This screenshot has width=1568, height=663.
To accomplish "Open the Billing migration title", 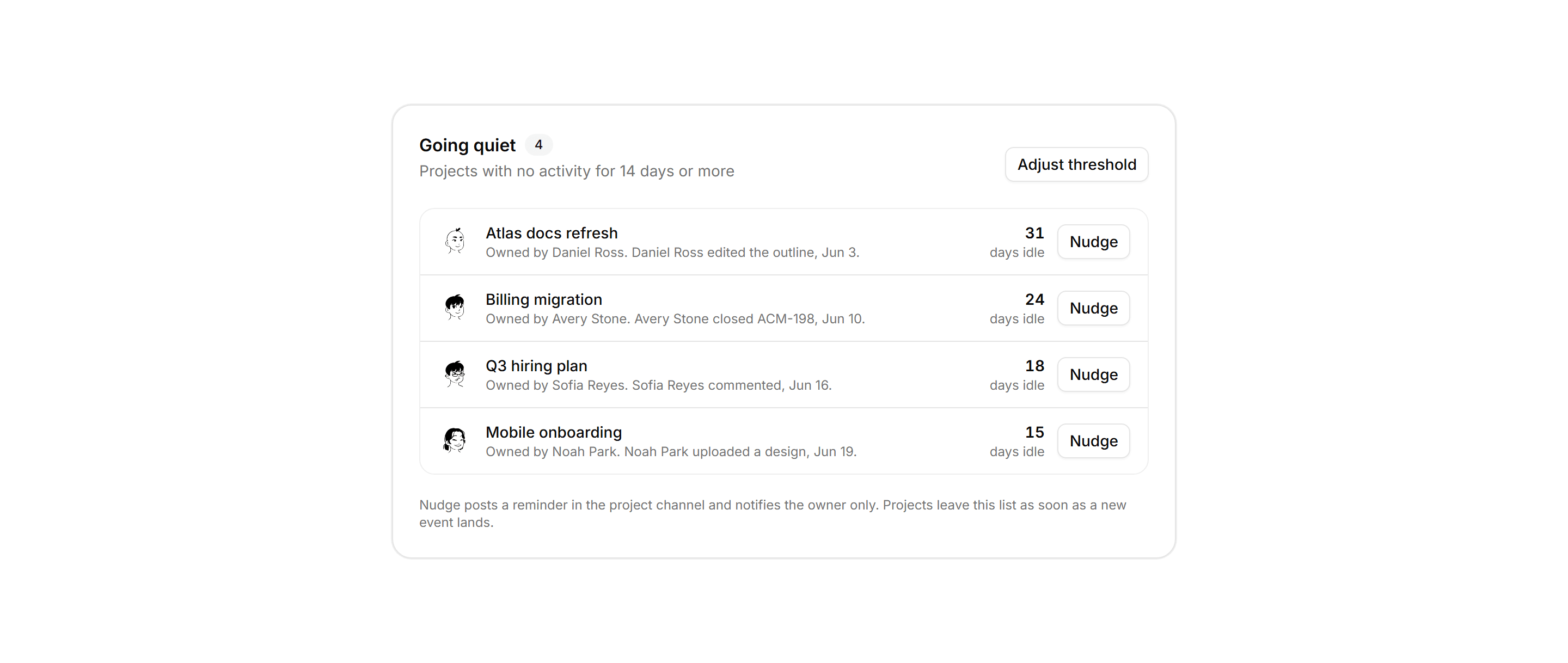I will coord(543,299).
